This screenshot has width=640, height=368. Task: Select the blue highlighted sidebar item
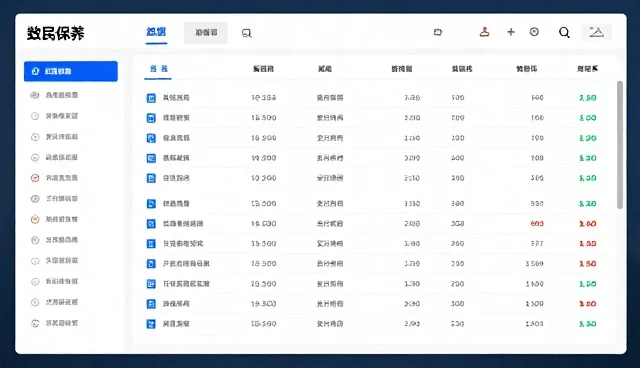(x=71, y=71)
